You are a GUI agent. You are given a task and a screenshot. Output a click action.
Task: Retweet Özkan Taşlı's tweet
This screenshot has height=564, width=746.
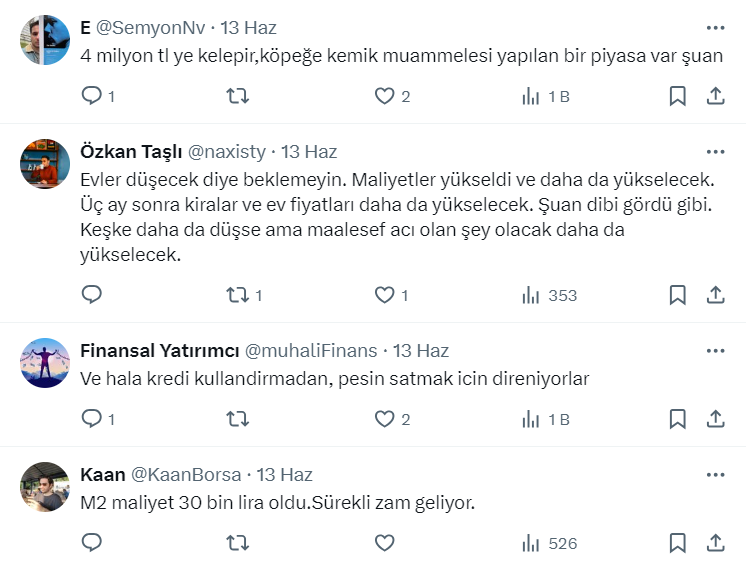(x=238, y=295)
